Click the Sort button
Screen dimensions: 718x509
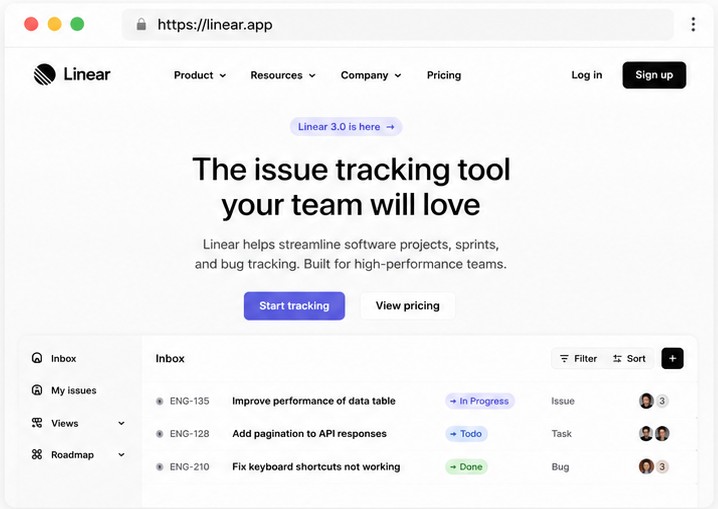pos(629,358)
